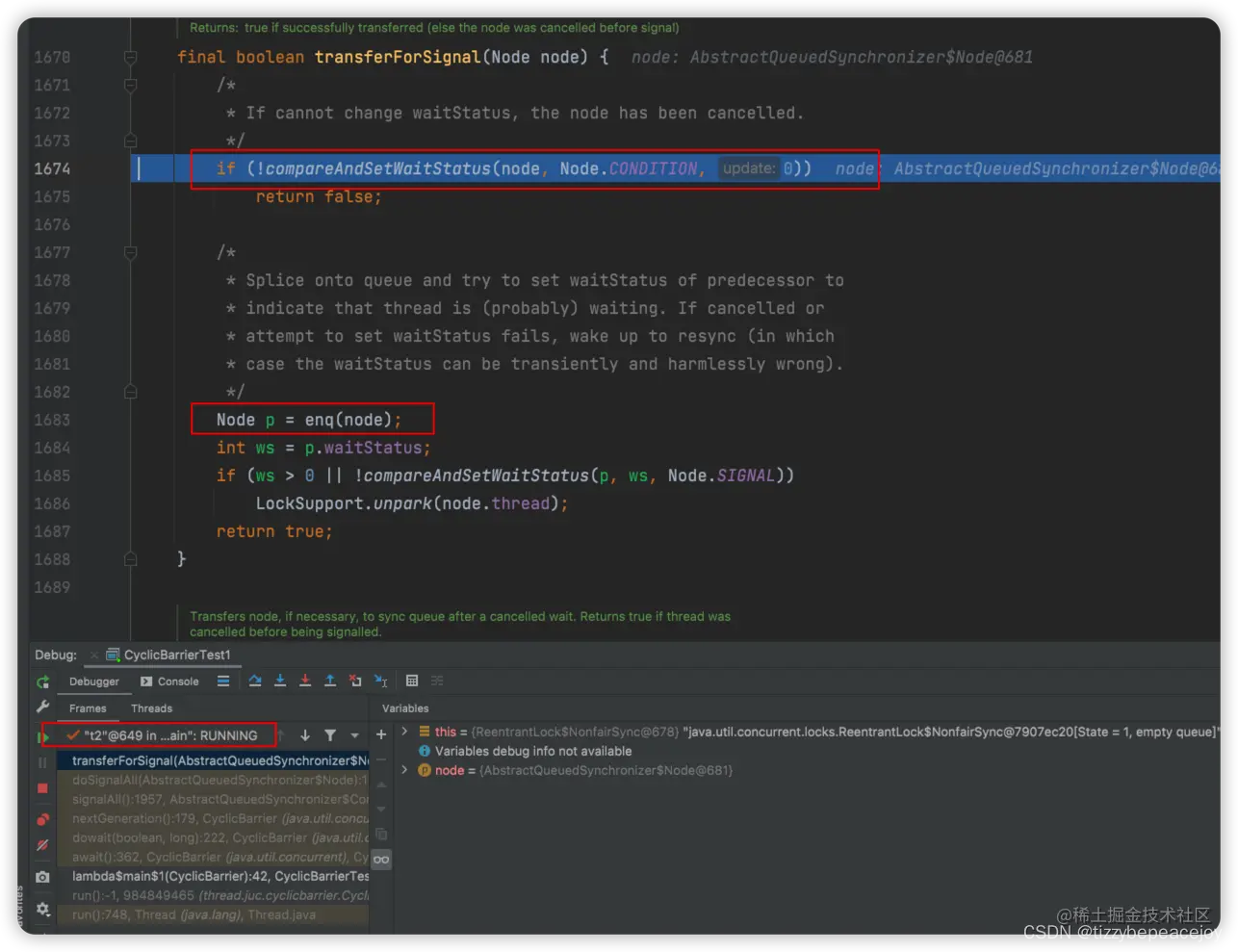Select the Frames tab

pyautogui.click(x=88, y=708)
